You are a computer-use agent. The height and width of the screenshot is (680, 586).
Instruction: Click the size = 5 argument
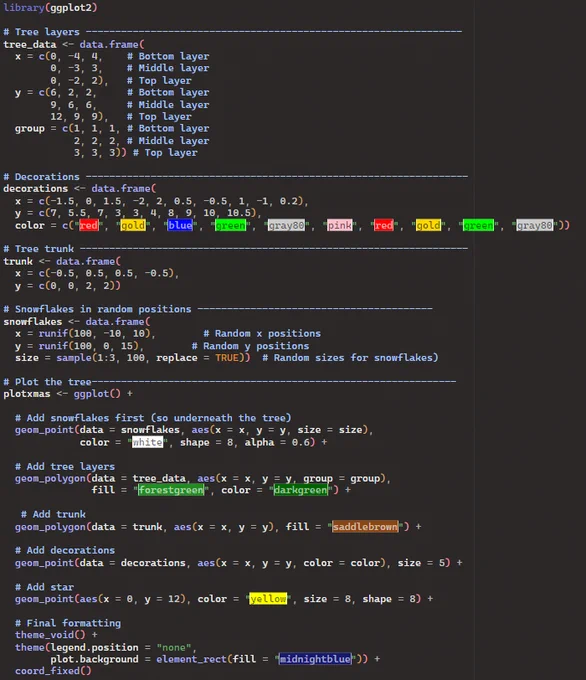coord(421,563)
